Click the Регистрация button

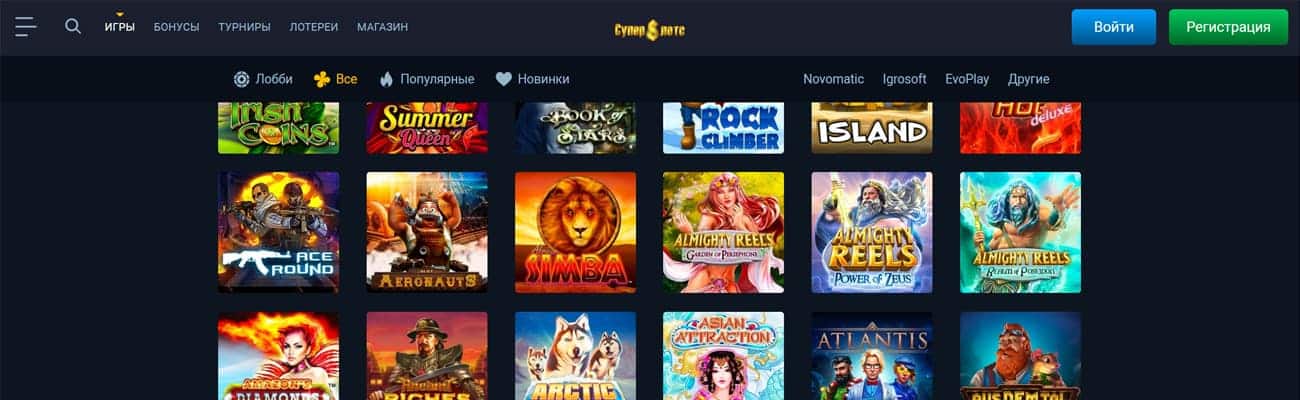click(1228, 27)
